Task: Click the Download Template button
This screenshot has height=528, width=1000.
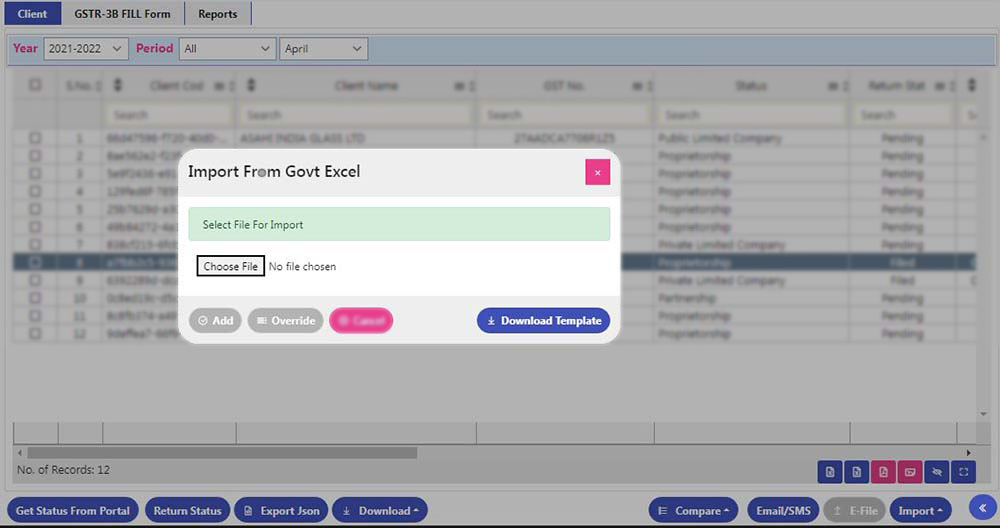Action: [543, 321]
